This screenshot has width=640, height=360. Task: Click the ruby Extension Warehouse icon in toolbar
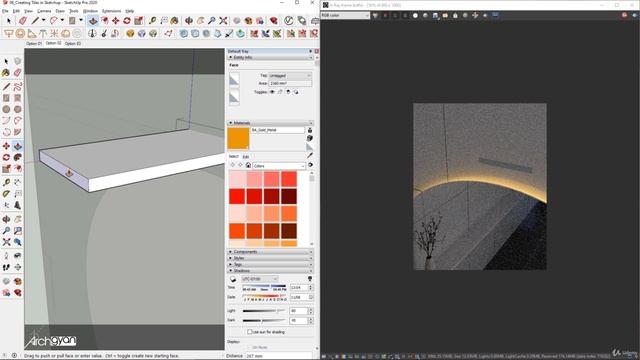point(274,20)
